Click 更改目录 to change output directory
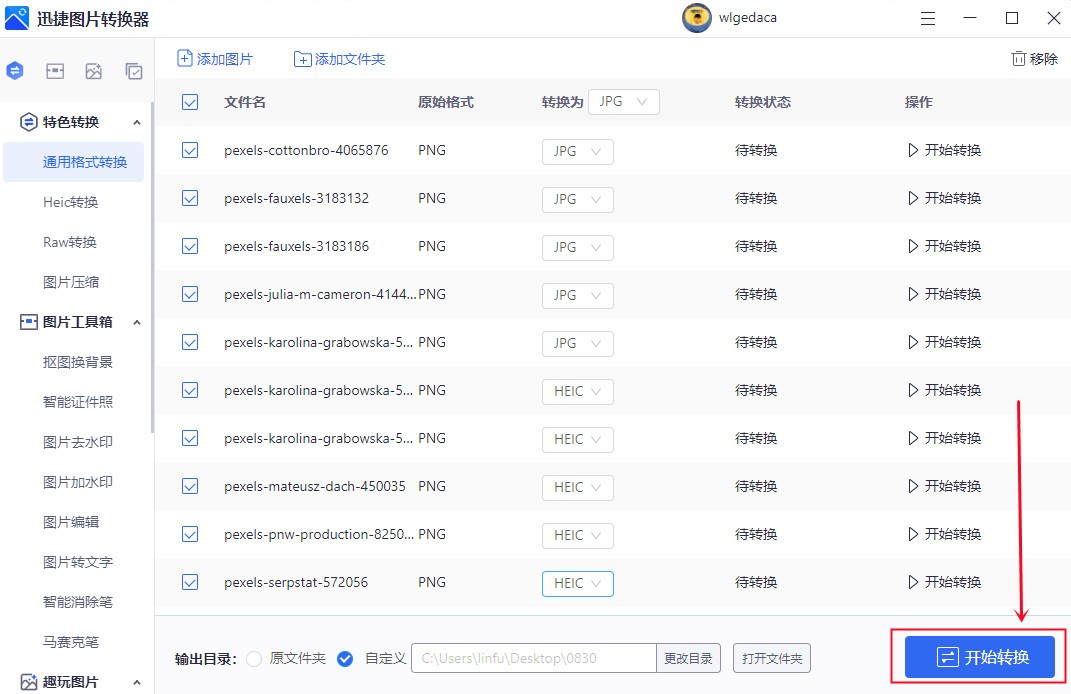 pyautogui.click(x=689, y=658)
